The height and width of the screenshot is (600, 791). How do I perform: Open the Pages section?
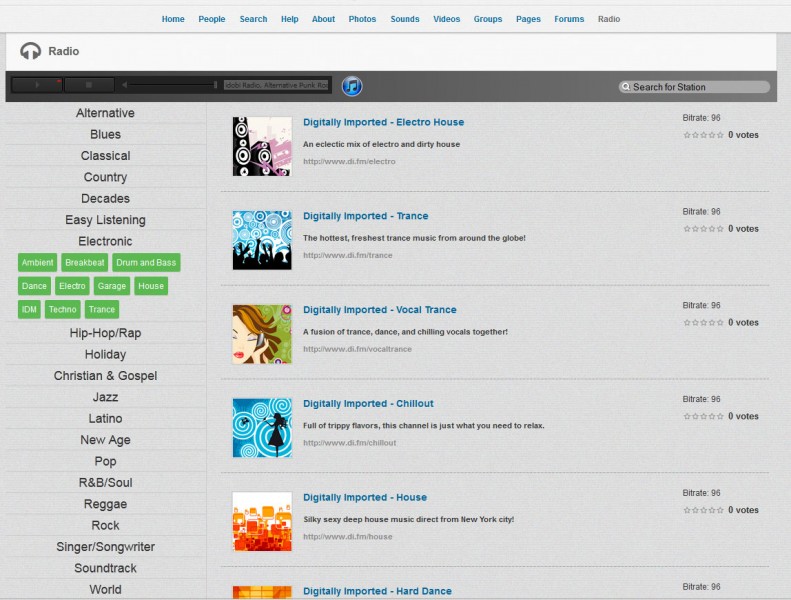528,19
